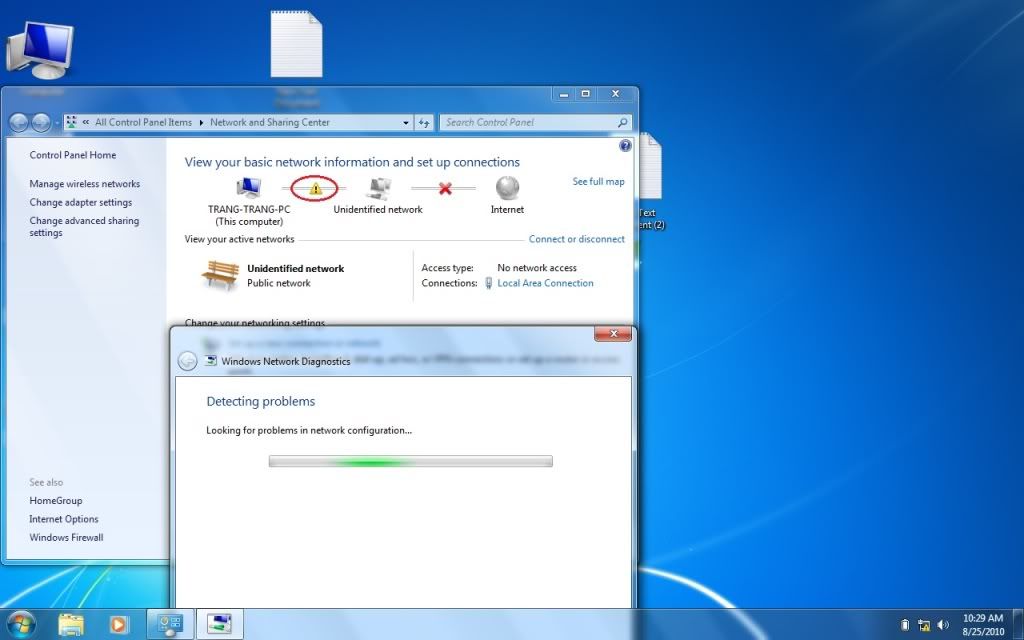Click the Internet globe icon
1024x640 pixels.
(507, 188)
